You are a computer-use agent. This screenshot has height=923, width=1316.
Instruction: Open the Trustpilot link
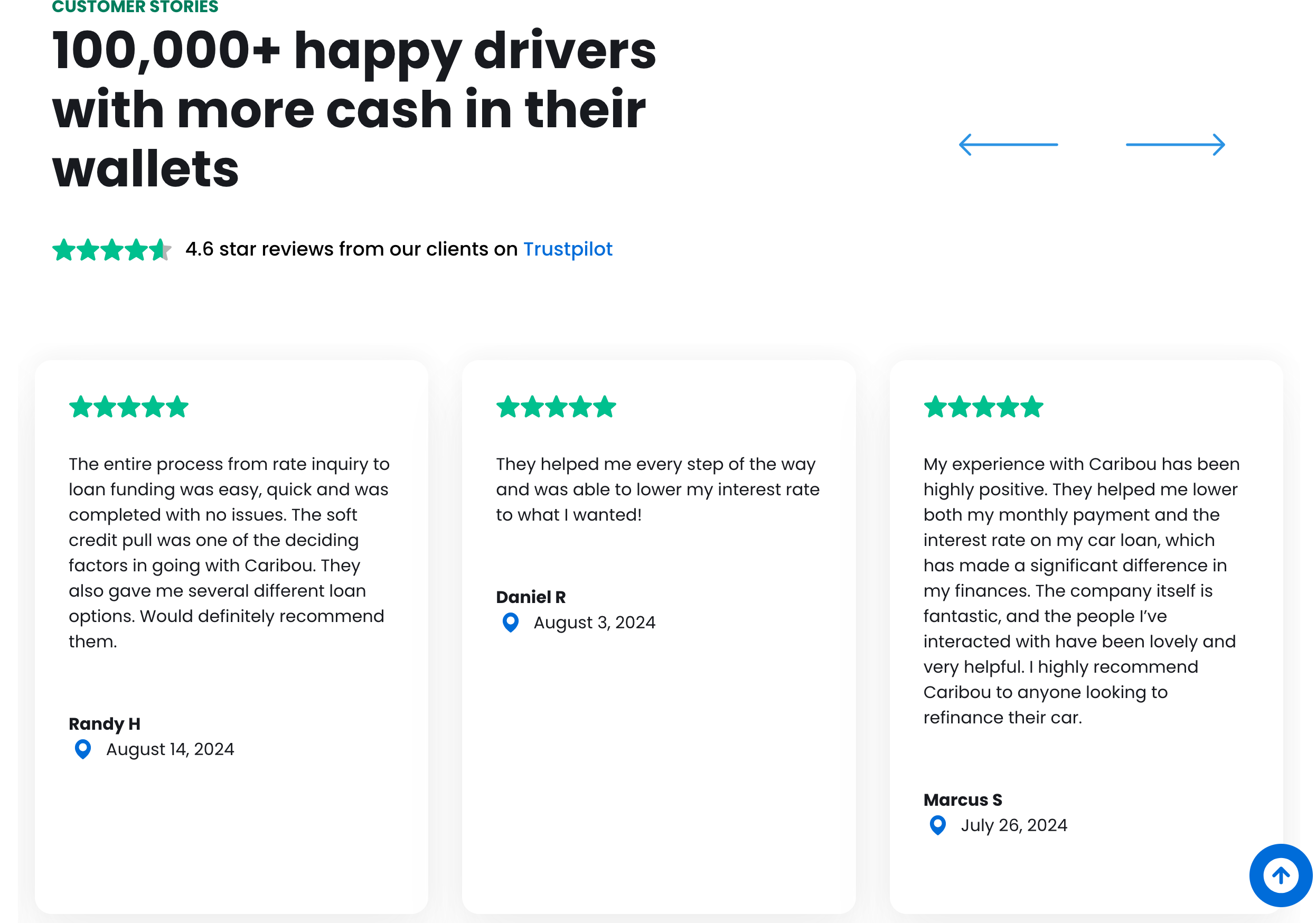tap(568, 249)
